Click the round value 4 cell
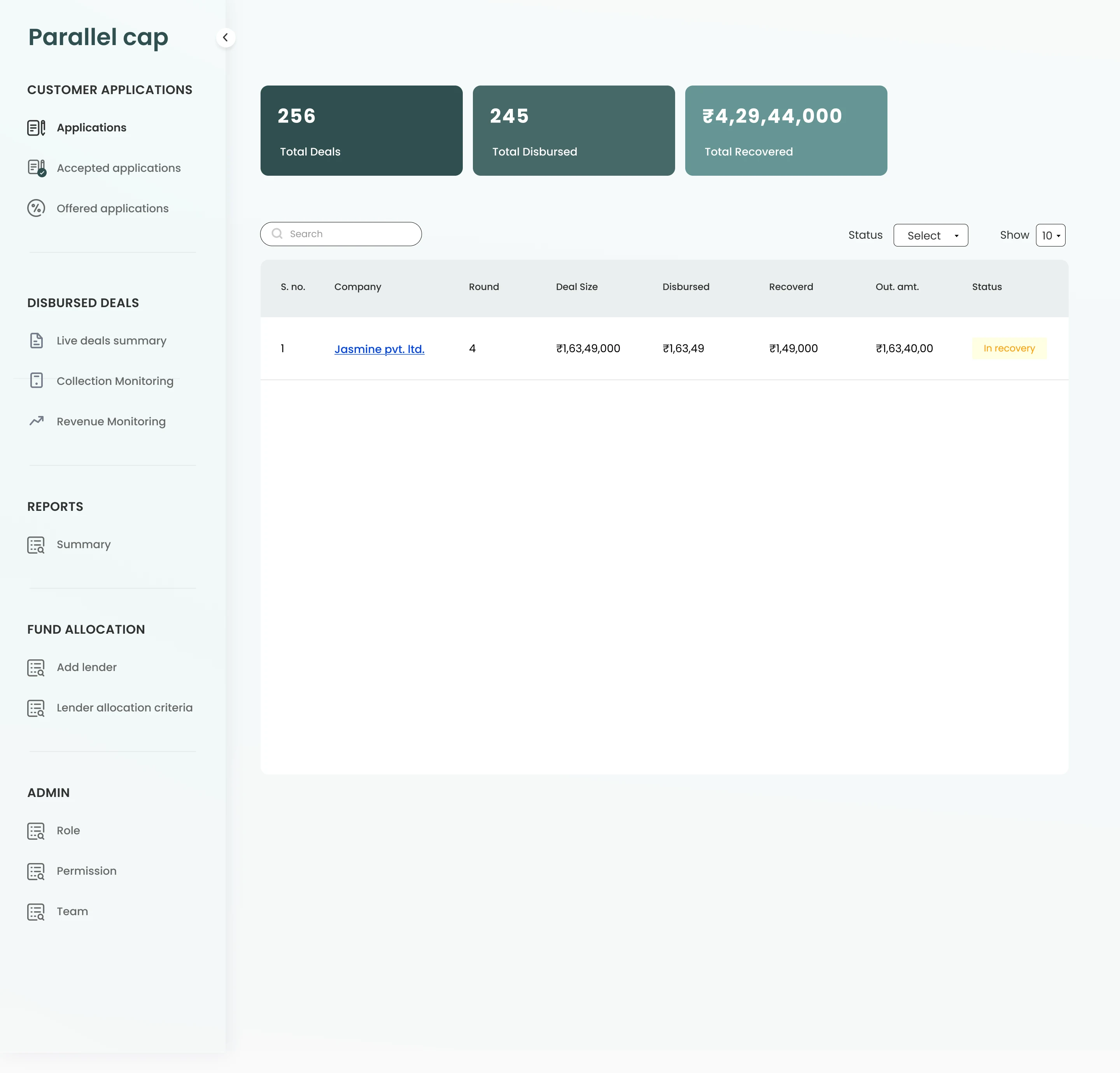The width and height of the screenshot is (1120, 1073). [x=472, y=348]
